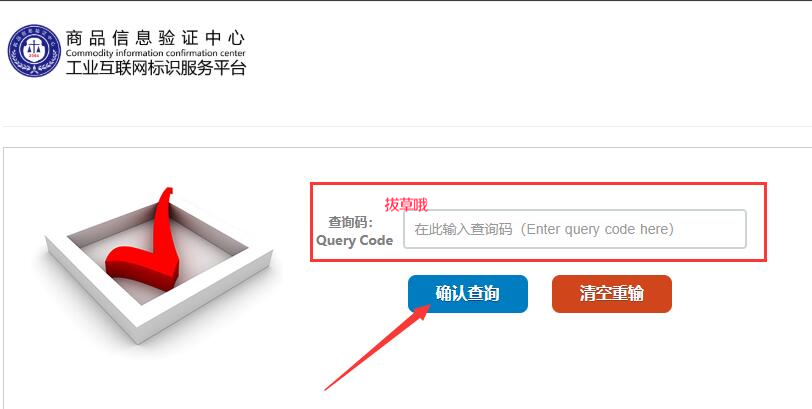812x409 pixels.
Task: Open the 商品信息验证中心 title link
Action: pyautogui.click(x=155, y=38)
